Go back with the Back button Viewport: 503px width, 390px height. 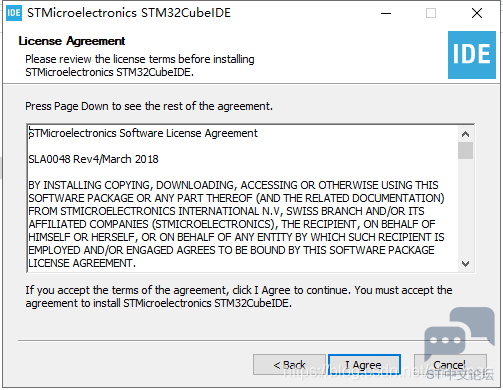(x=289, y=365)
